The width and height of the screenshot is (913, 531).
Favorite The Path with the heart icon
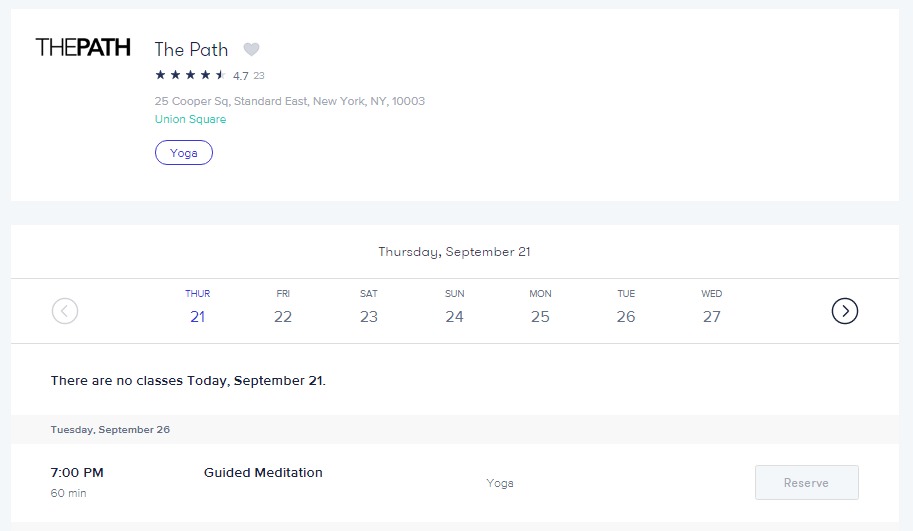point(252,49)
